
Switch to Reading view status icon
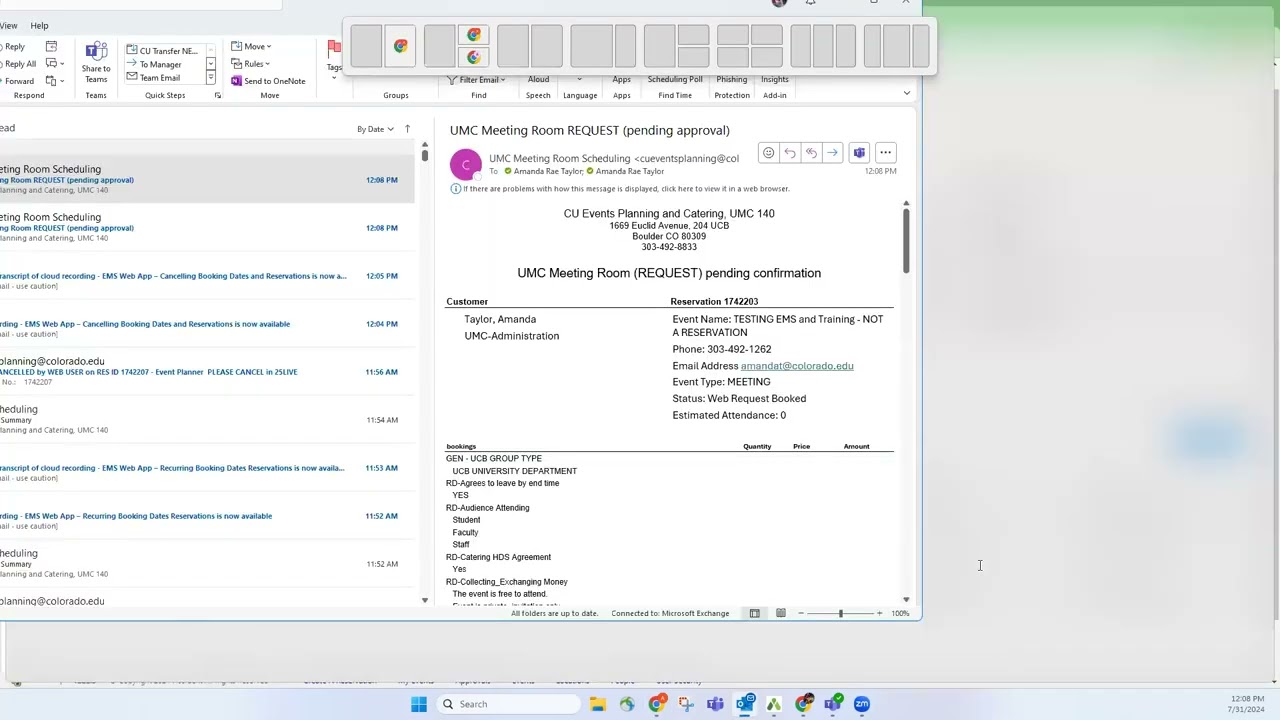click(x=781, y=613)
